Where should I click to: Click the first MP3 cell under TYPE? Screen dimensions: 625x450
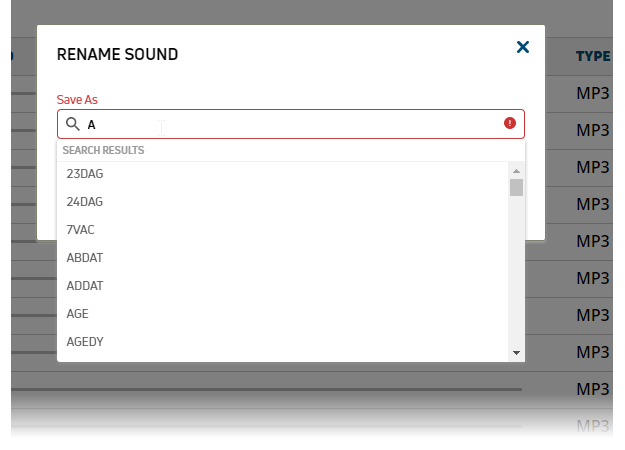(592, 94)
